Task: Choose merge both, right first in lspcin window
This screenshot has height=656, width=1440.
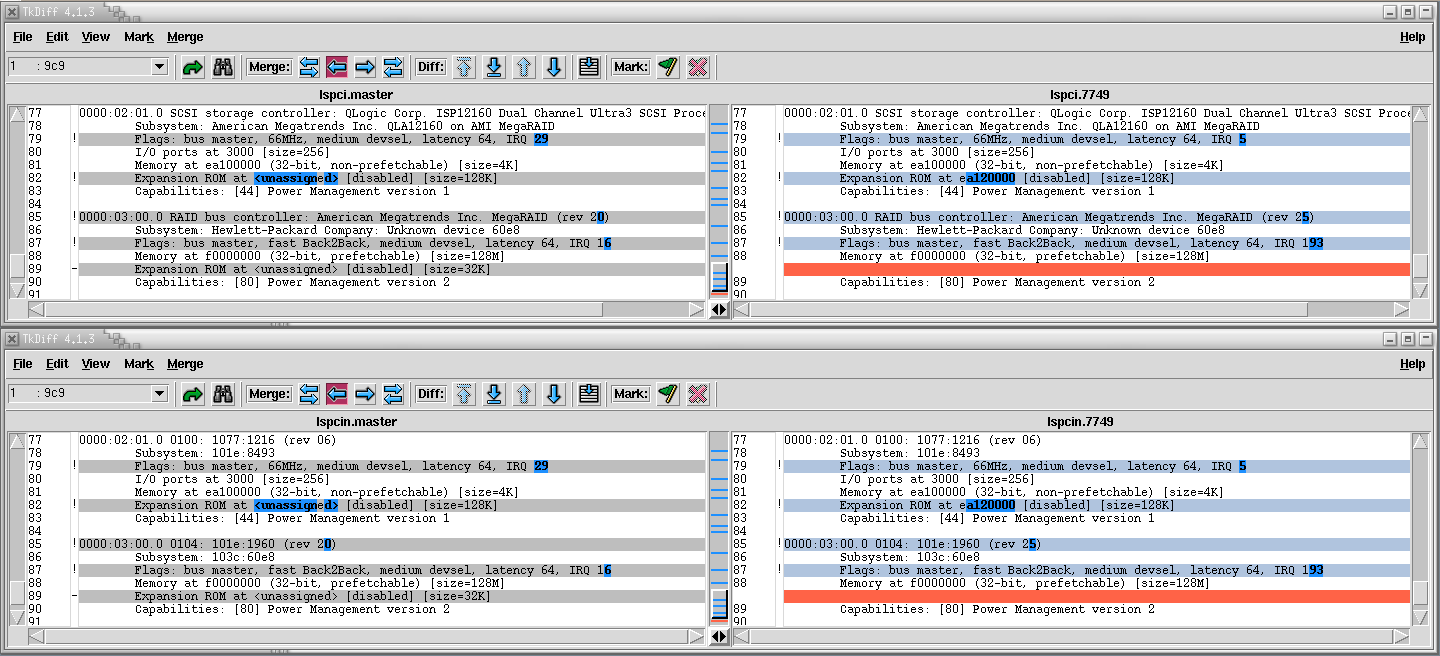Action: pos(393,394)
